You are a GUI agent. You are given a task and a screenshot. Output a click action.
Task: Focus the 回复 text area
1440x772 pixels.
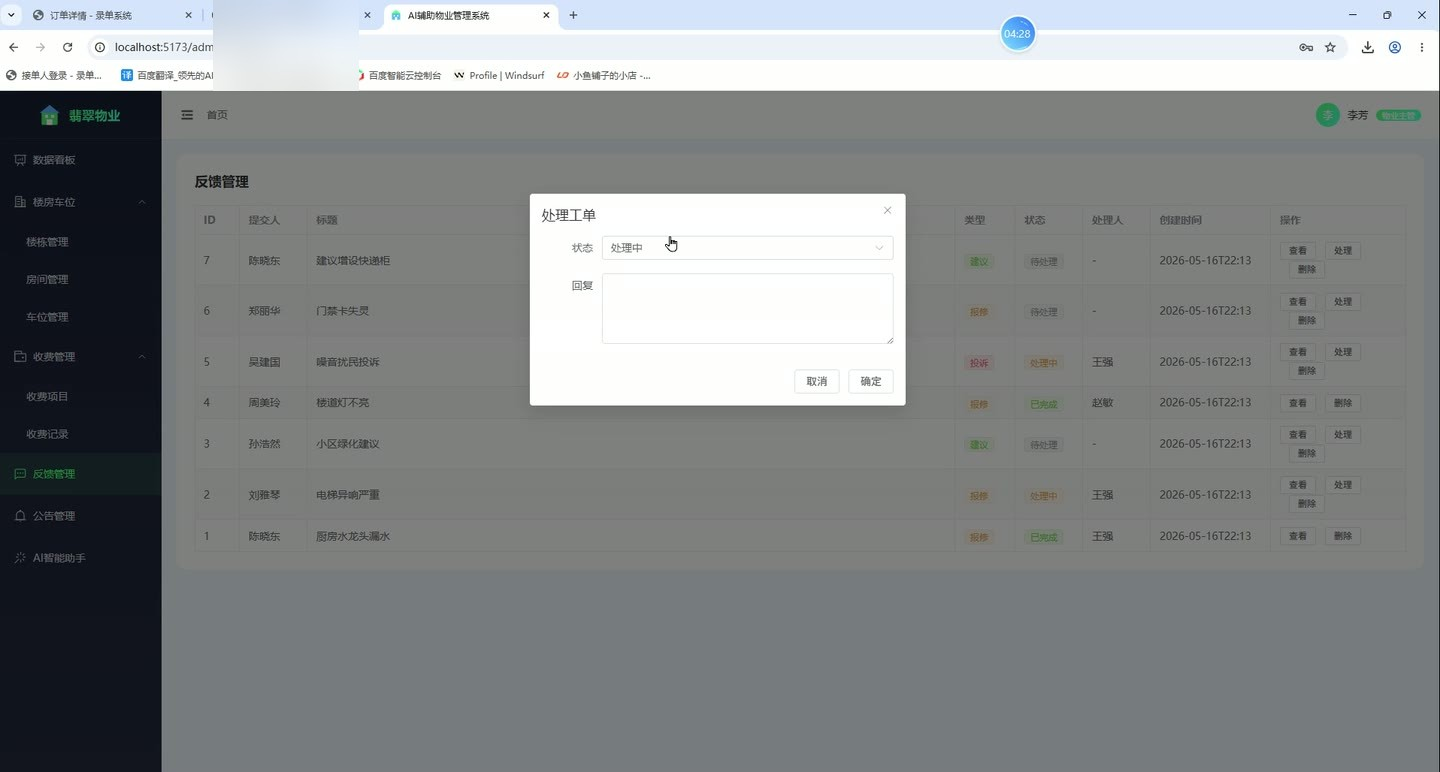tap(747, 308)
